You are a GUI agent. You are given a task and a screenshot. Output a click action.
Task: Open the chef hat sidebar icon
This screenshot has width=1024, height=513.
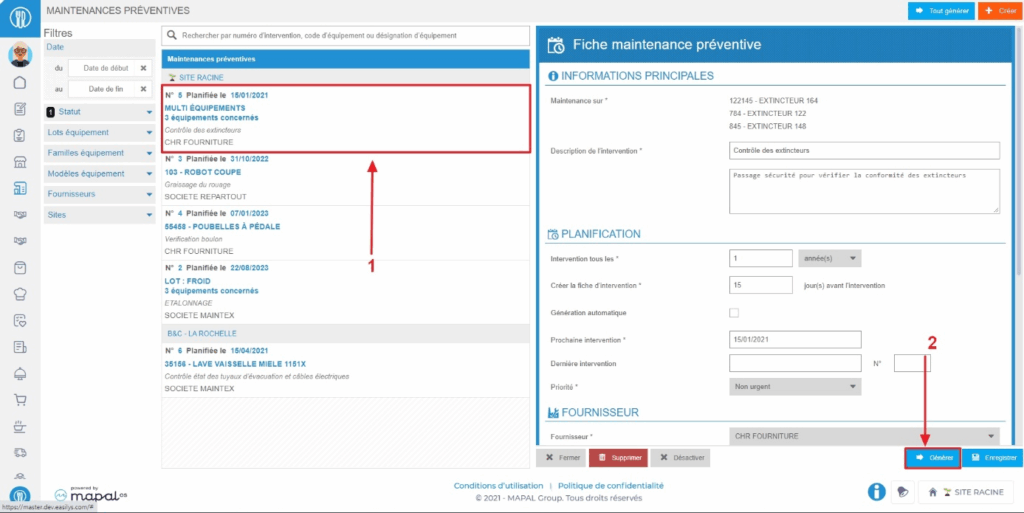19,294
